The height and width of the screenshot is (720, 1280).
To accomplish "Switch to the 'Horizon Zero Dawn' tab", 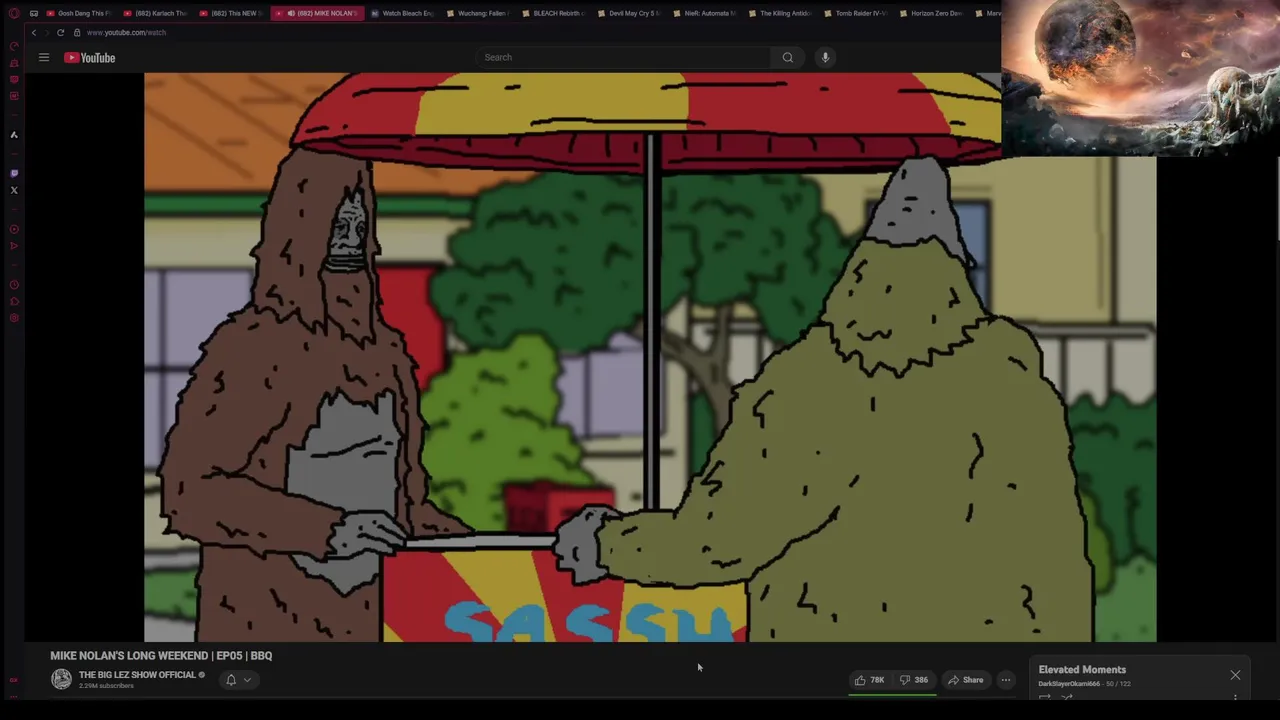I will point(931,13).
